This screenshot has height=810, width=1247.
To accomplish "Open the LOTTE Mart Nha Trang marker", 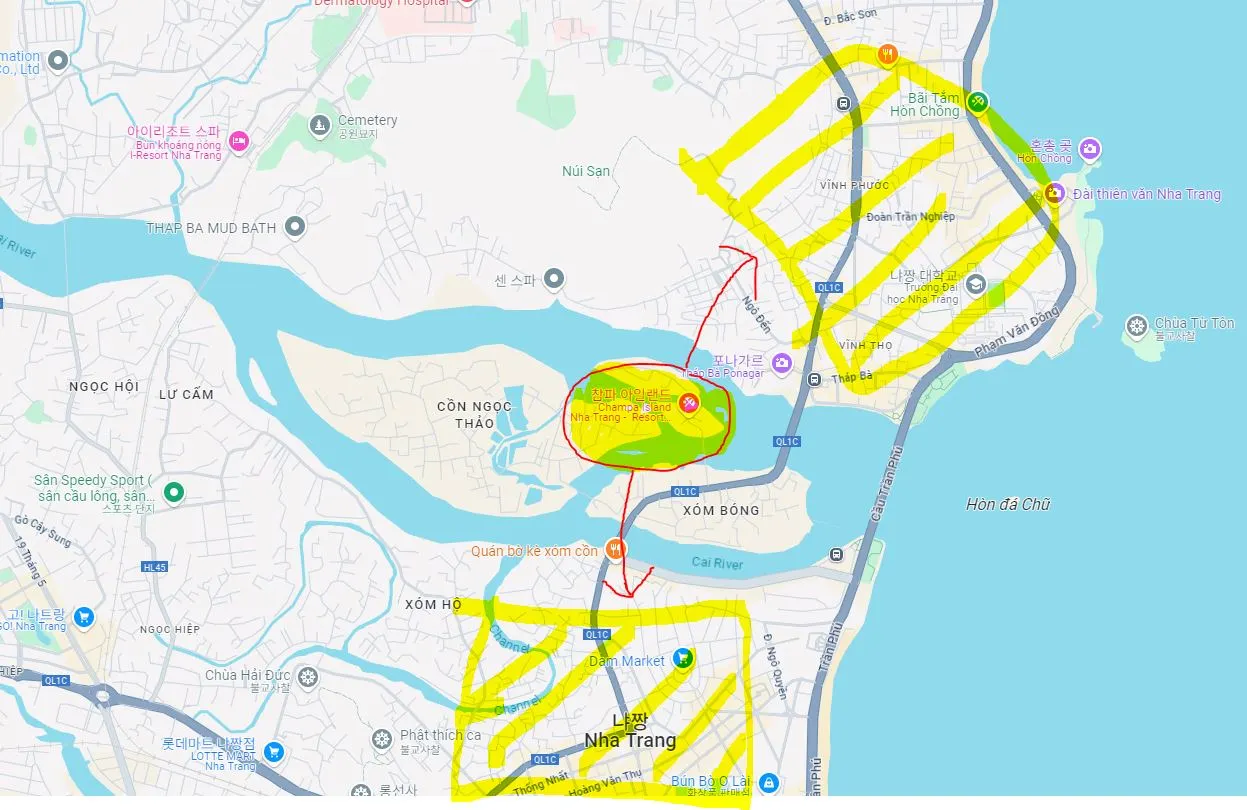I will [273, 751].
